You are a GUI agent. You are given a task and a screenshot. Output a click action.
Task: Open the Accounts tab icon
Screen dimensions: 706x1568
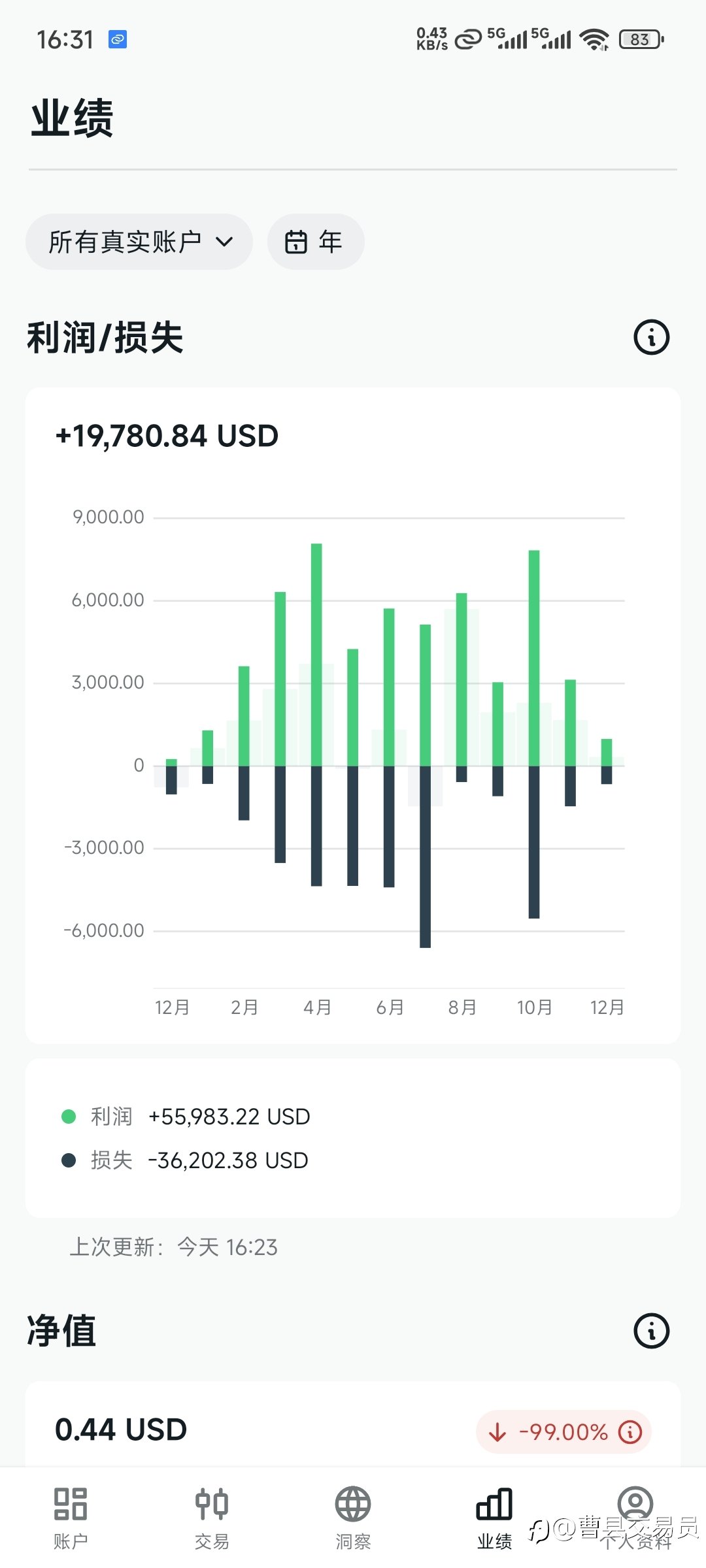tap(71, 1504)
